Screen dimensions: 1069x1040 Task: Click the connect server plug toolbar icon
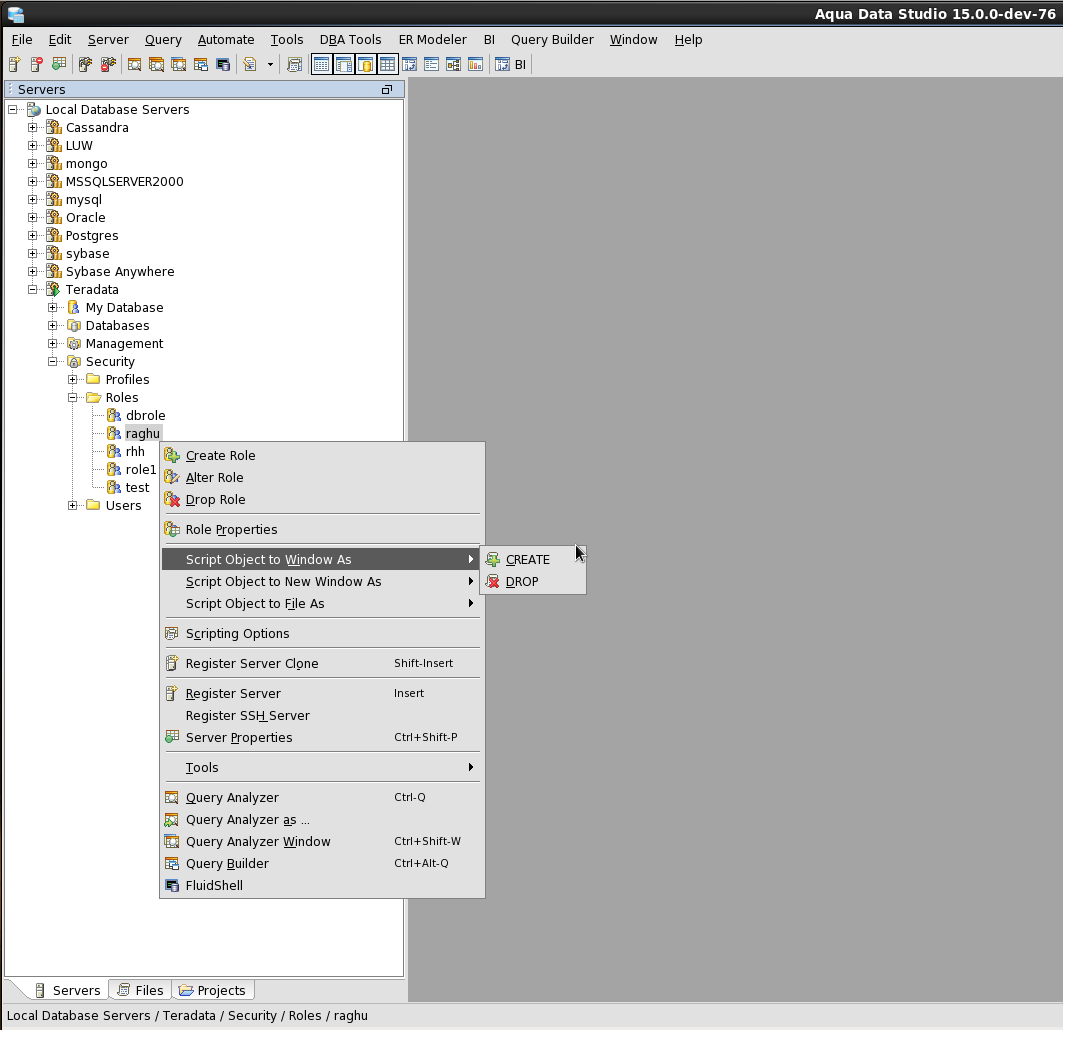pos(85,65)
